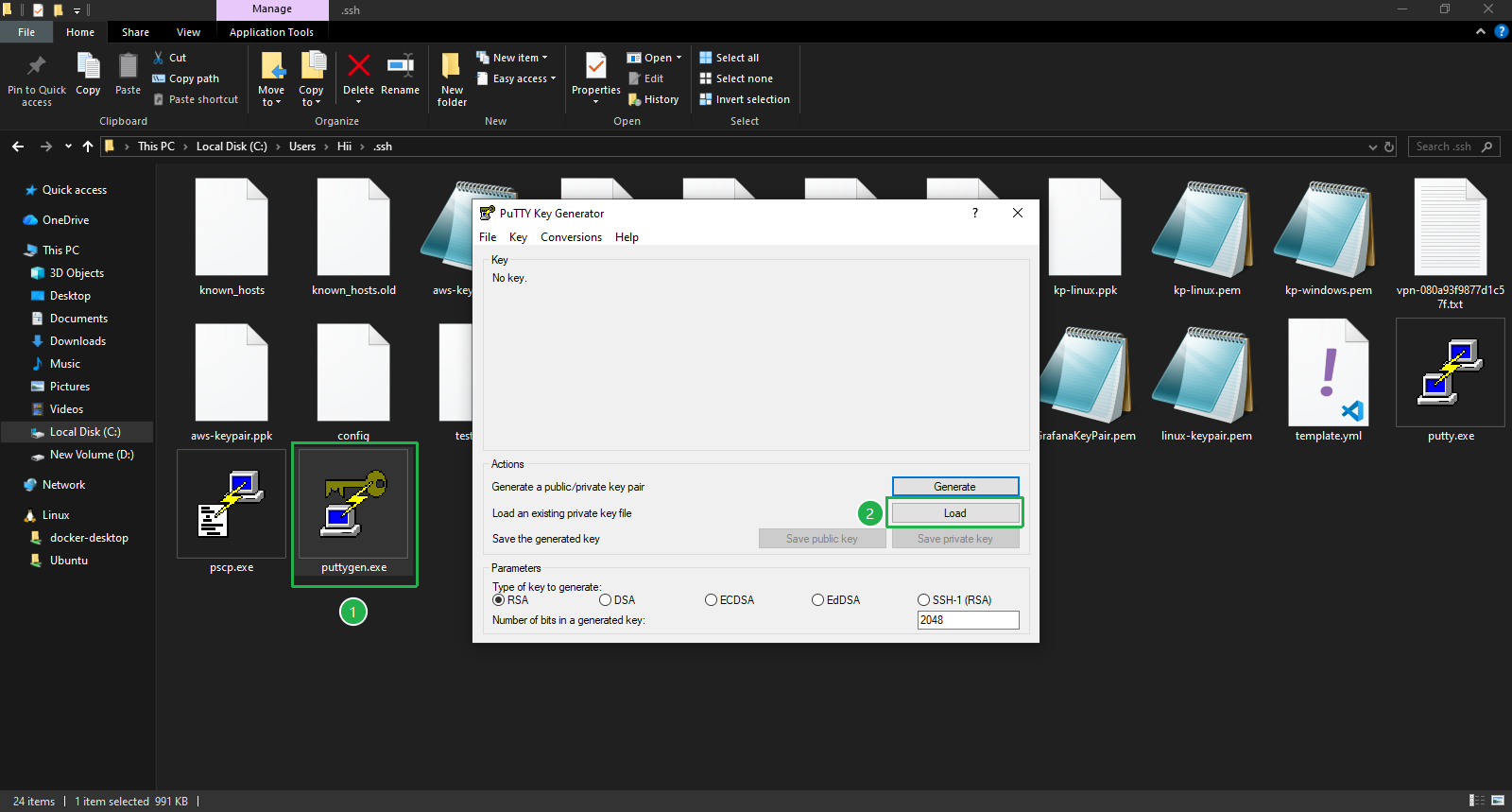This screenshot has height=812, width=1512.
Task: Open PuTTYgen Key menu
Action: (518, 237)
